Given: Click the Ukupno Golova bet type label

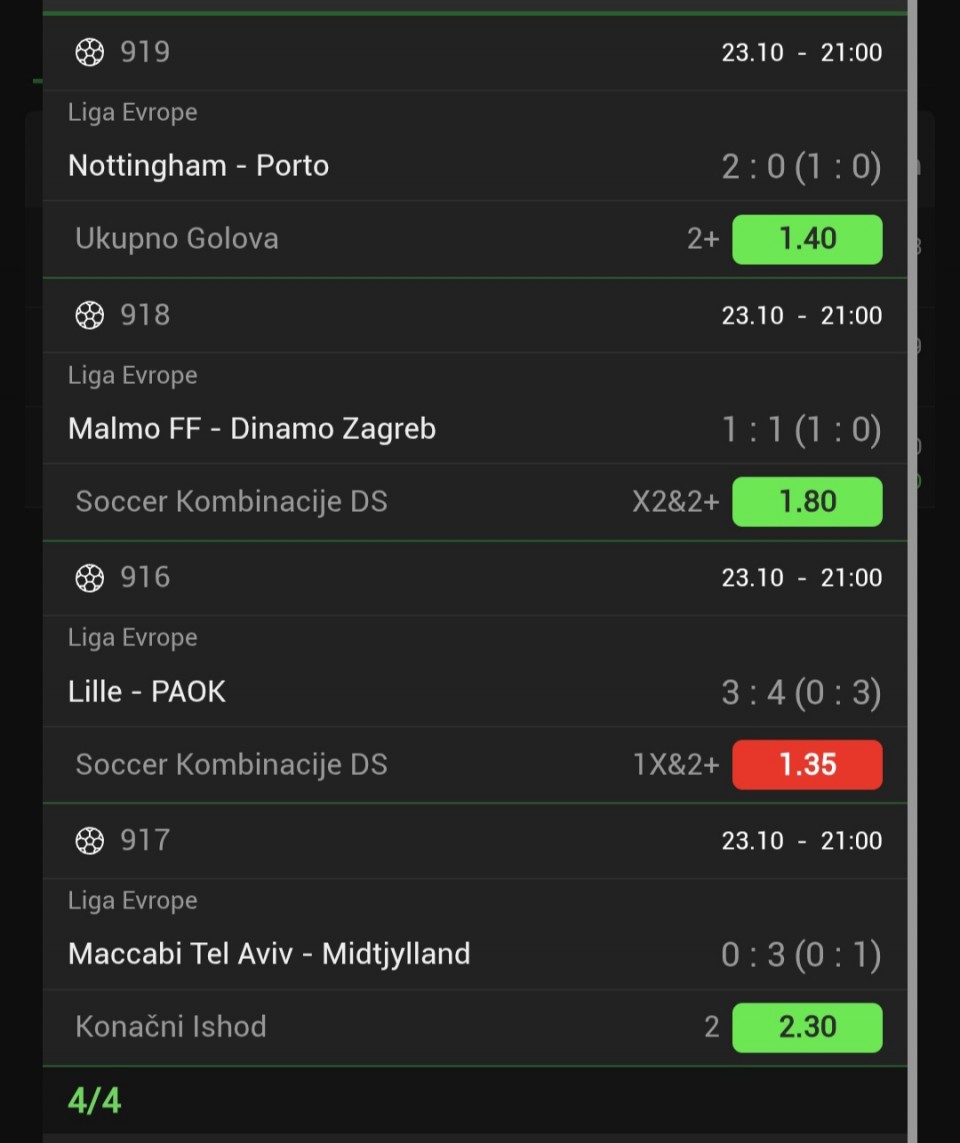Looking at the screenshot, I should pos(177,239).
